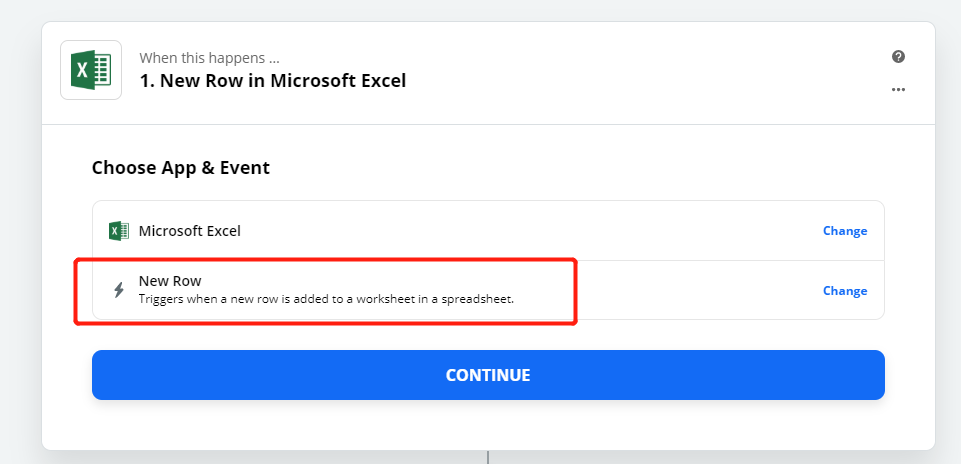This screenshot has width=961, height=464.
Task: Select the "New Row" event name
Action: coord(170,281)
